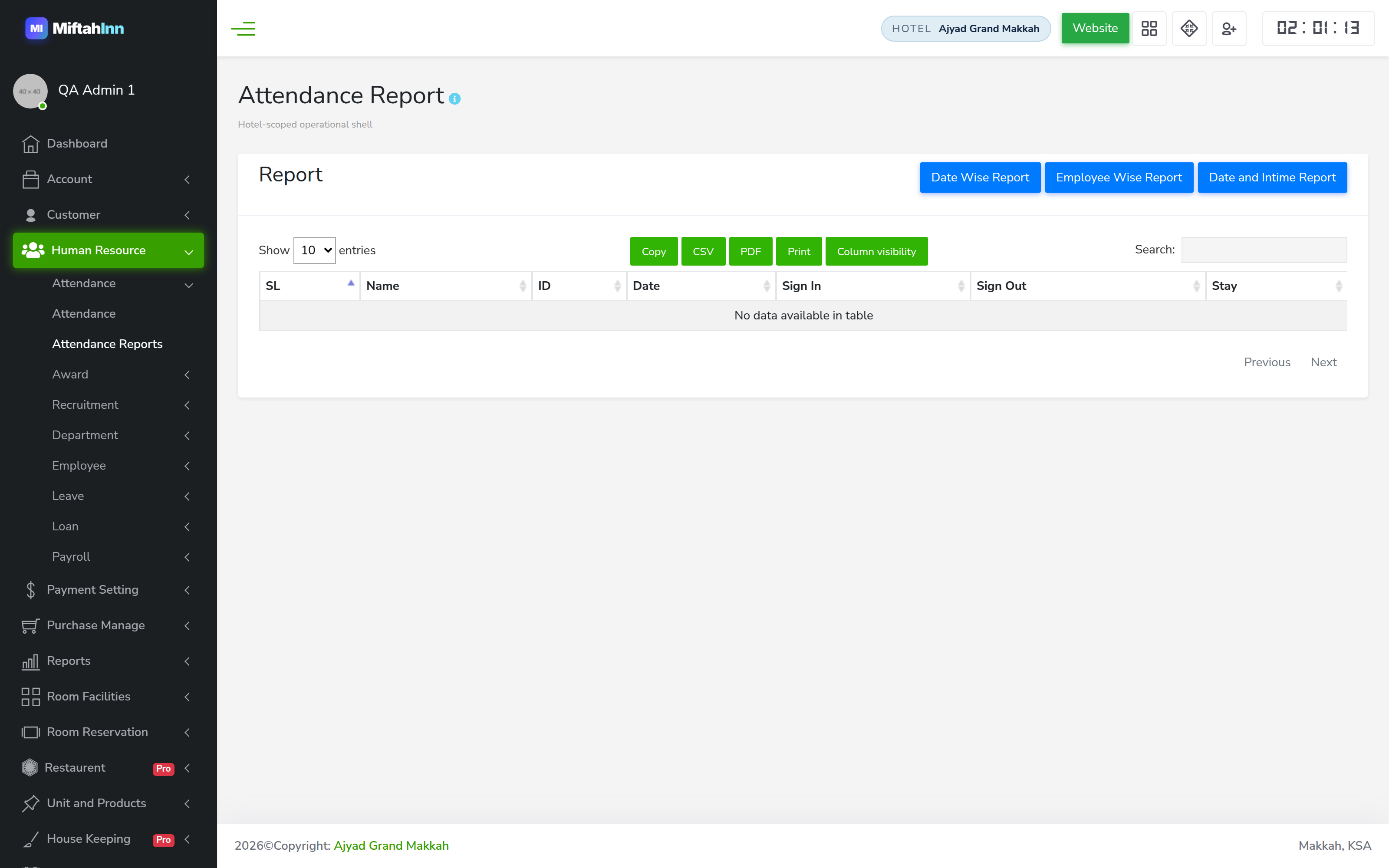This screenshot has height=868, width=1389.
Task: Open the Attendance Reports menu item
Action: pos(107,344)
